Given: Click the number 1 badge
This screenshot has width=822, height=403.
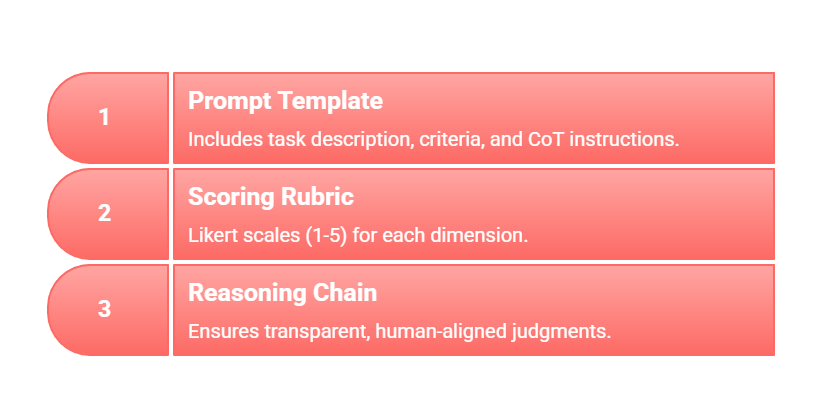Looking at the screenshot, I should [104, 117].
